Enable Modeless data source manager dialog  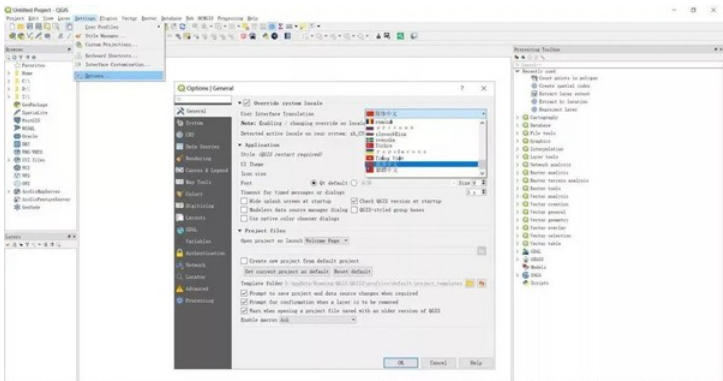(244, 210)
